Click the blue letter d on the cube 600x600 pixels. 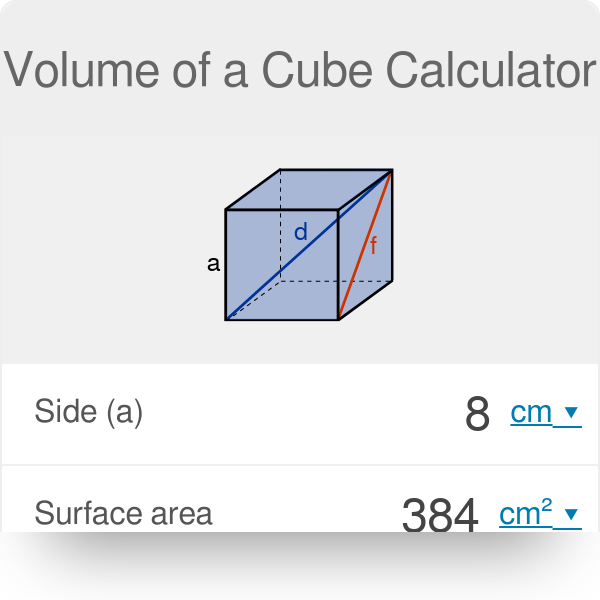pos(300,233)
